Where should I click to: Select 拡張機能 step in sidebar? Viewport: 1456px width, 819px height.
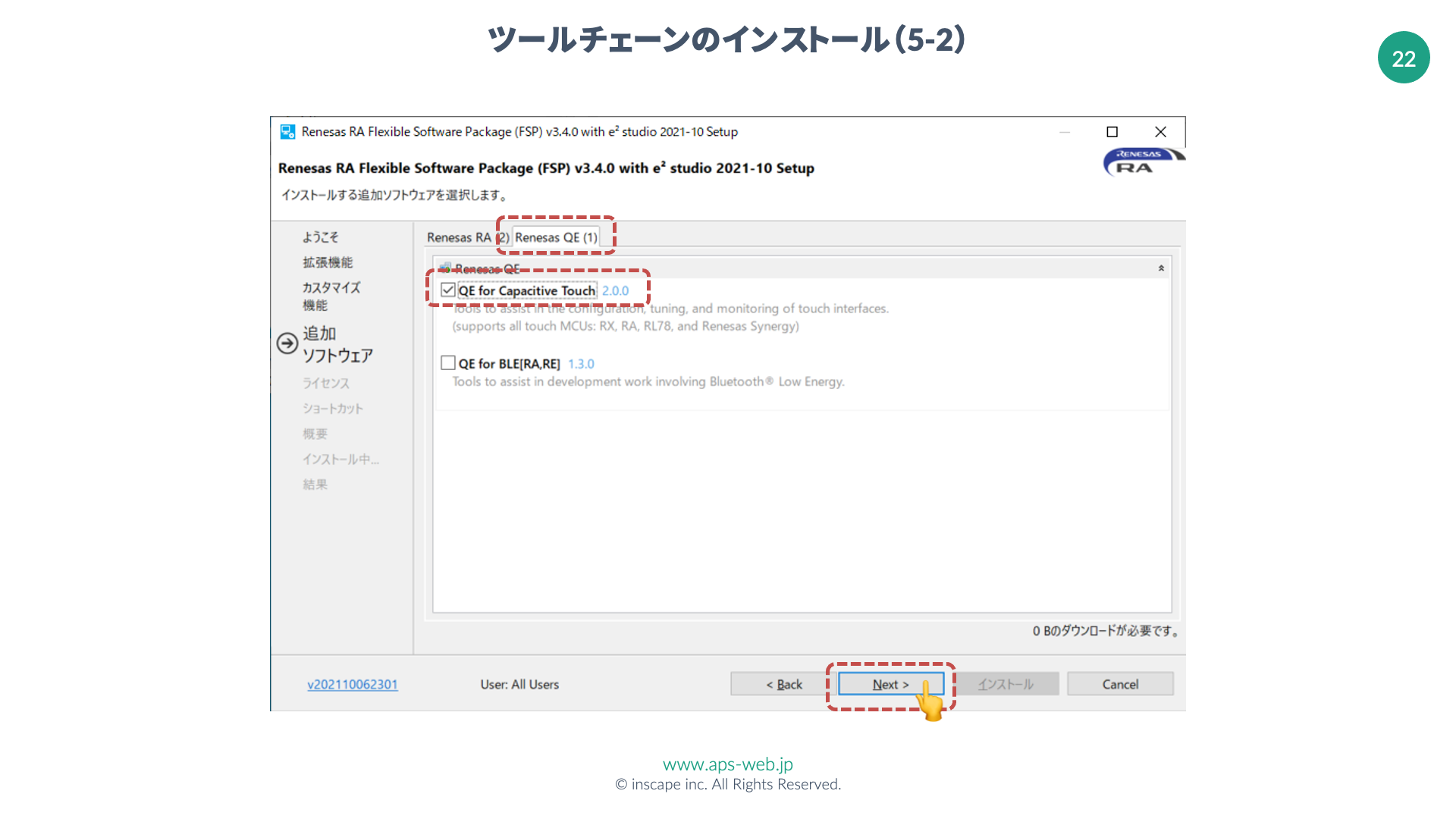click(328, 262)
